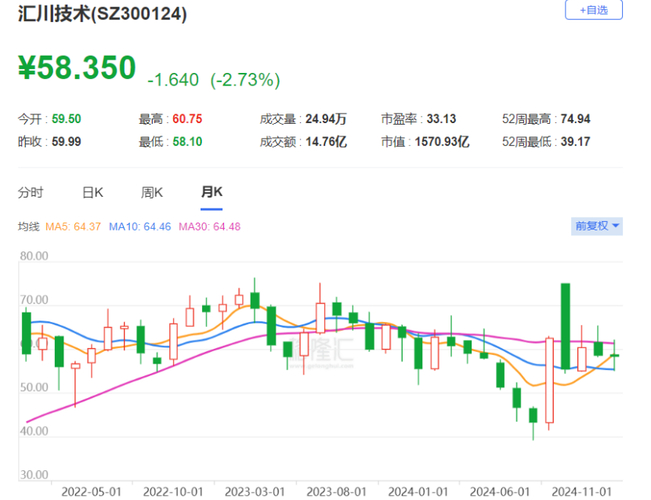
Task: Click the 2024-06-01 date axis label
Action: pyautogui.click(x=500, y=492)
